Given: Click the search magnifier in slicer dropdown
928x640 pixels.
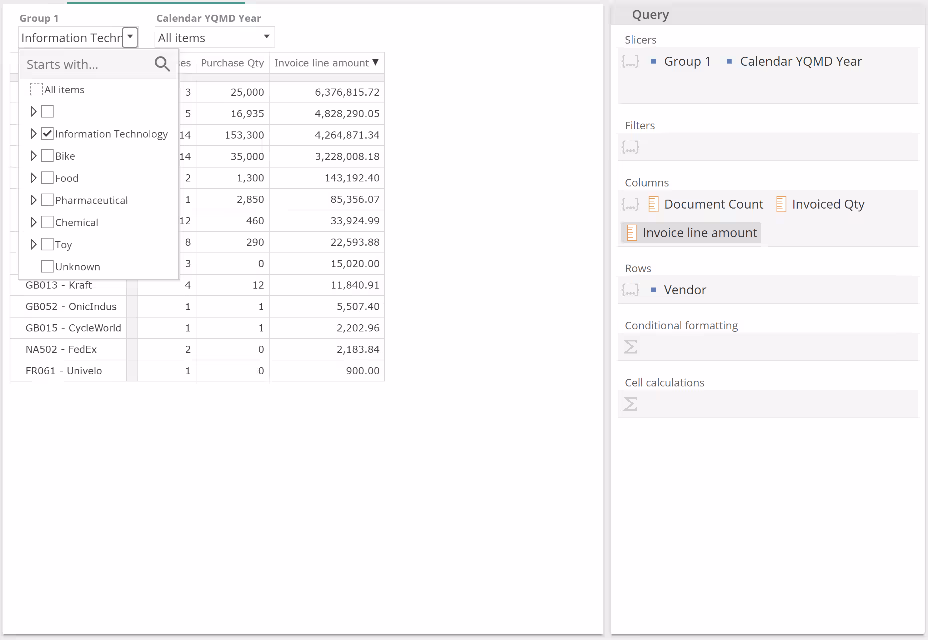Looking at the screenshot, I should 162,65.
